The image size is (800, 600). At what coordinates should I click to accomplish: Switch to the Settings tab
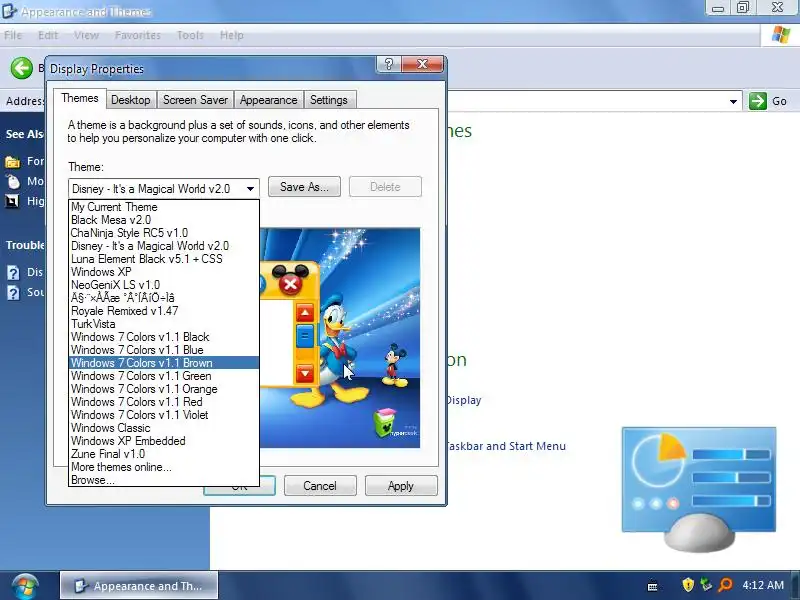[329, 100]
